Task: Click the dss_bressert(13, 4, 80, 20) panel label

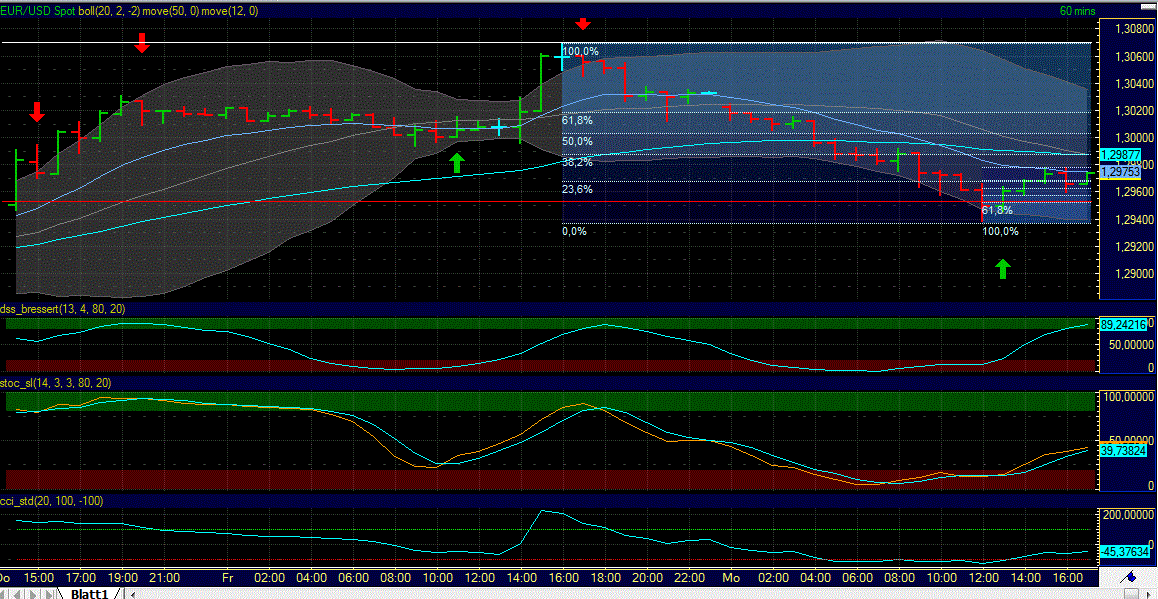Action: tap(62, 310)
